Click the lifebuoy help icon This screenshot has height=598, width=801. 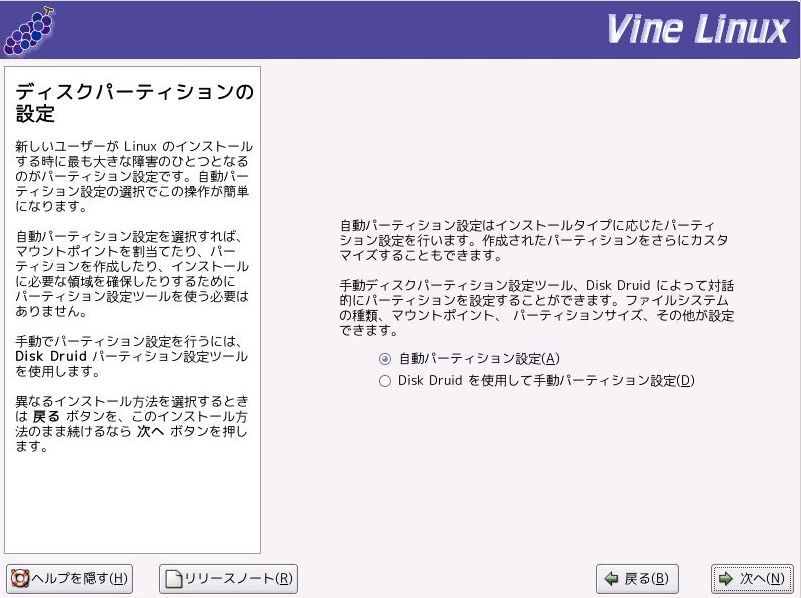(x=20, y=579)
